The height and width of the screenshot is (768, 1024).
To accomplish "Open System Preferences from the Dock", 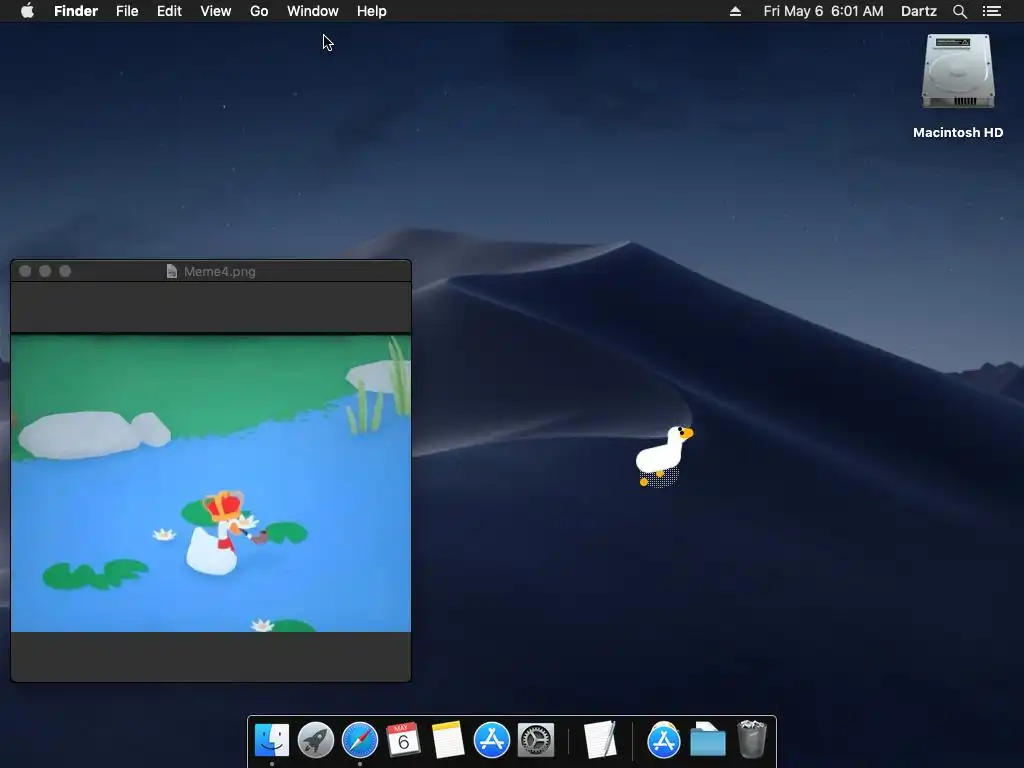I will [536, 740].
